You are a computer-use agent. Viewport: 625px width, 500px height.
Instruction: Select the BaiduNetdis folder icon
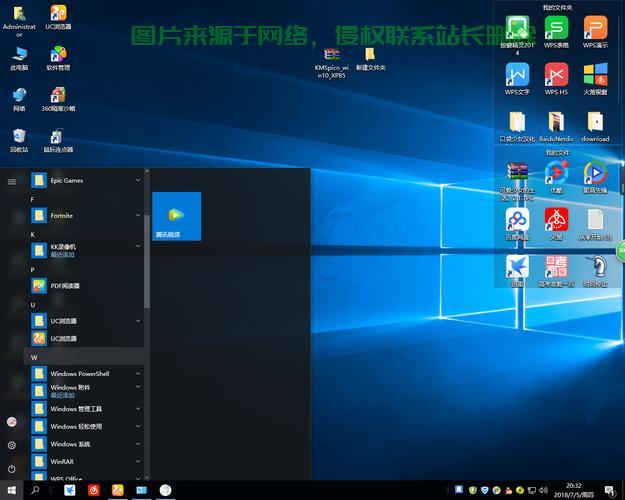coord(556,126)
